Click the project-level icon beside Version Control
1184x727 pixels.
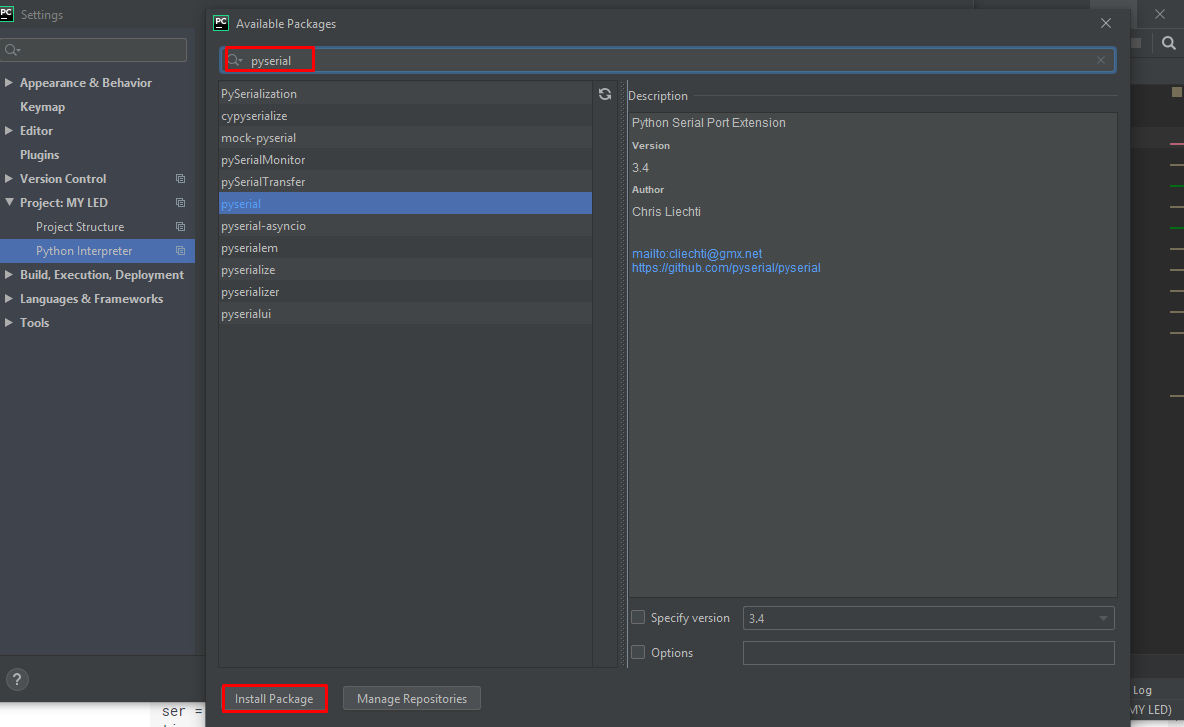coord(180,179)
